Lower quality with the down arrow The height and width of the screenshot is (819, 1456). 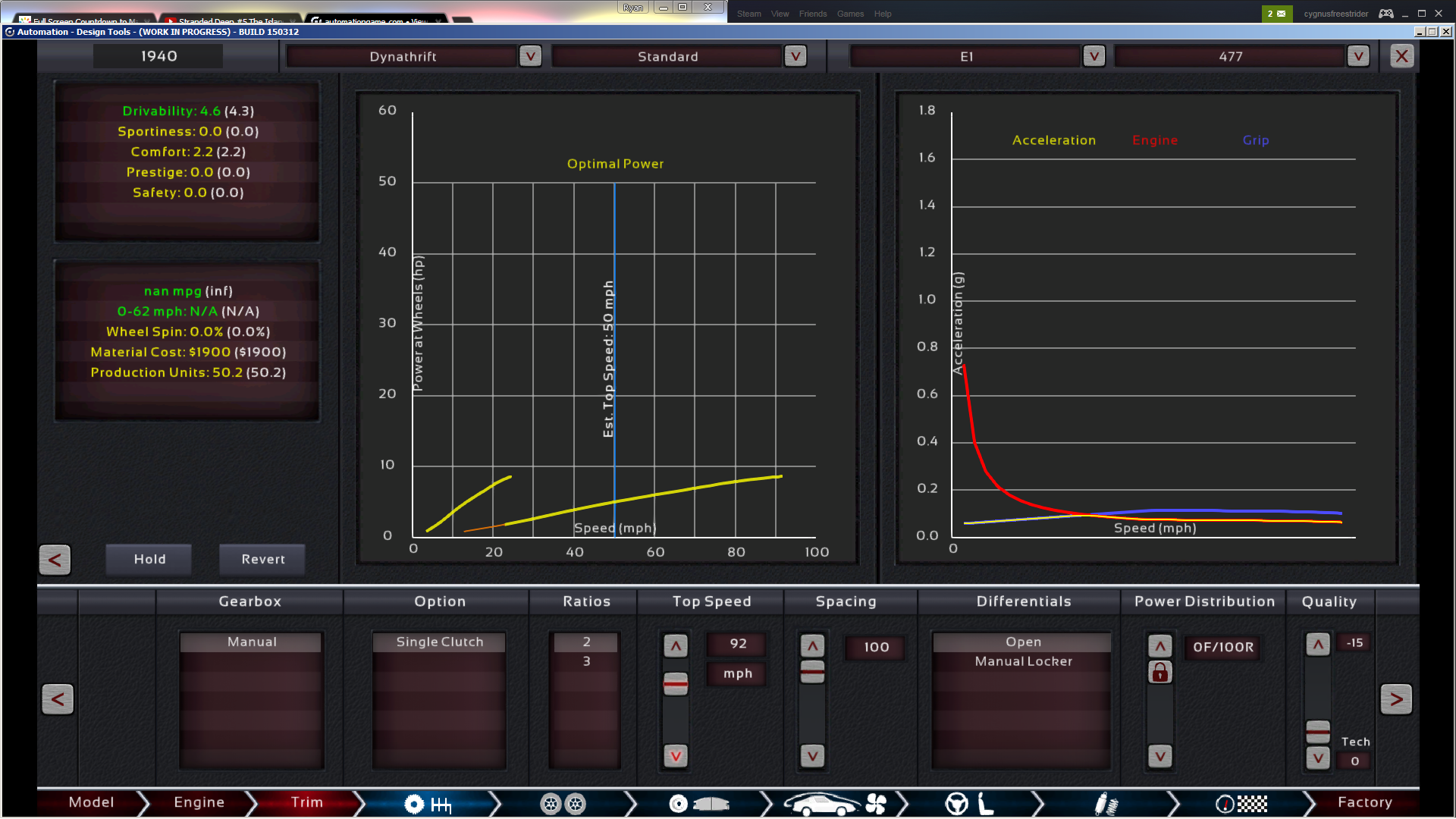click(1318, 758)
